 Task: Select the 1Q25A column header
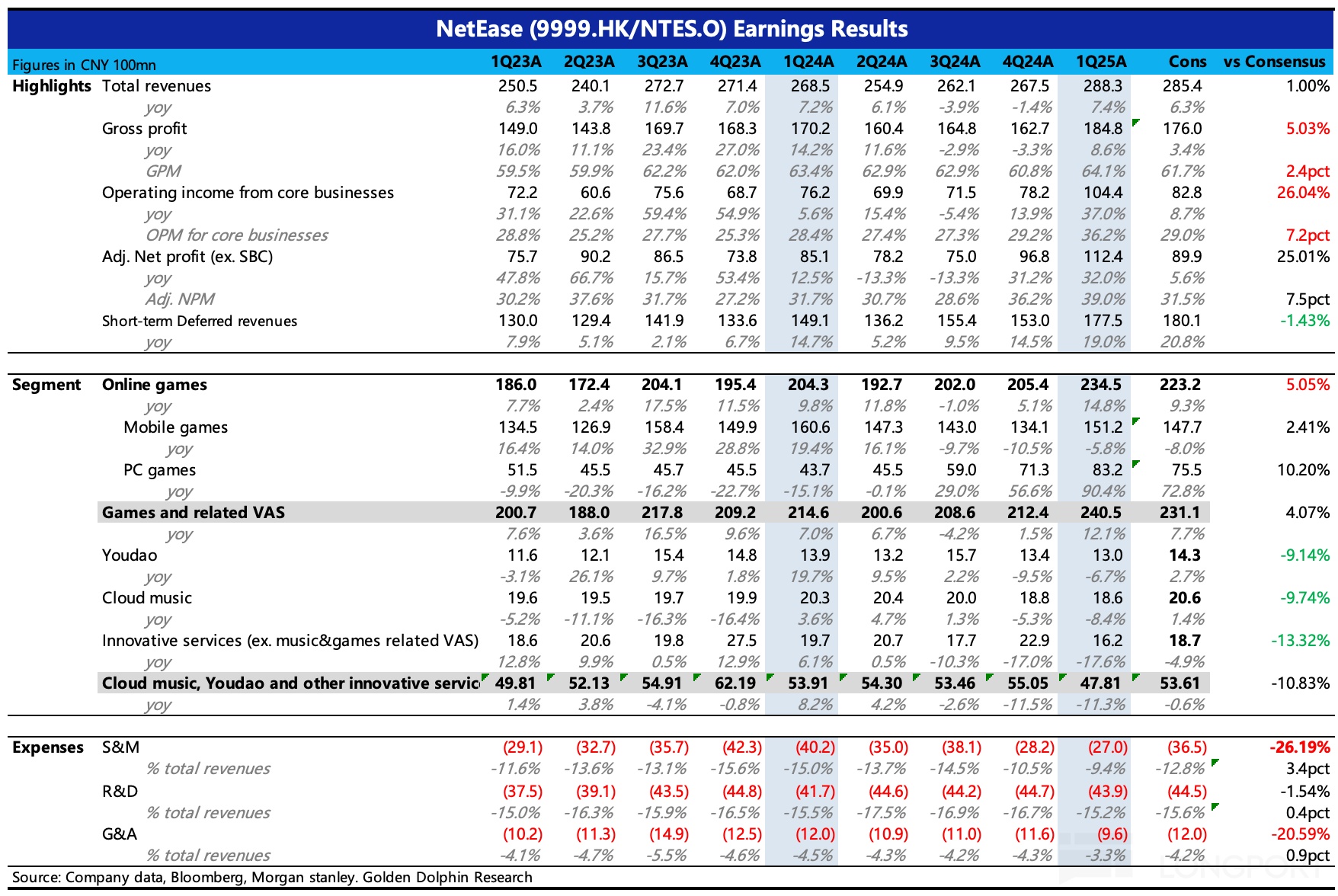[1101, 62]
